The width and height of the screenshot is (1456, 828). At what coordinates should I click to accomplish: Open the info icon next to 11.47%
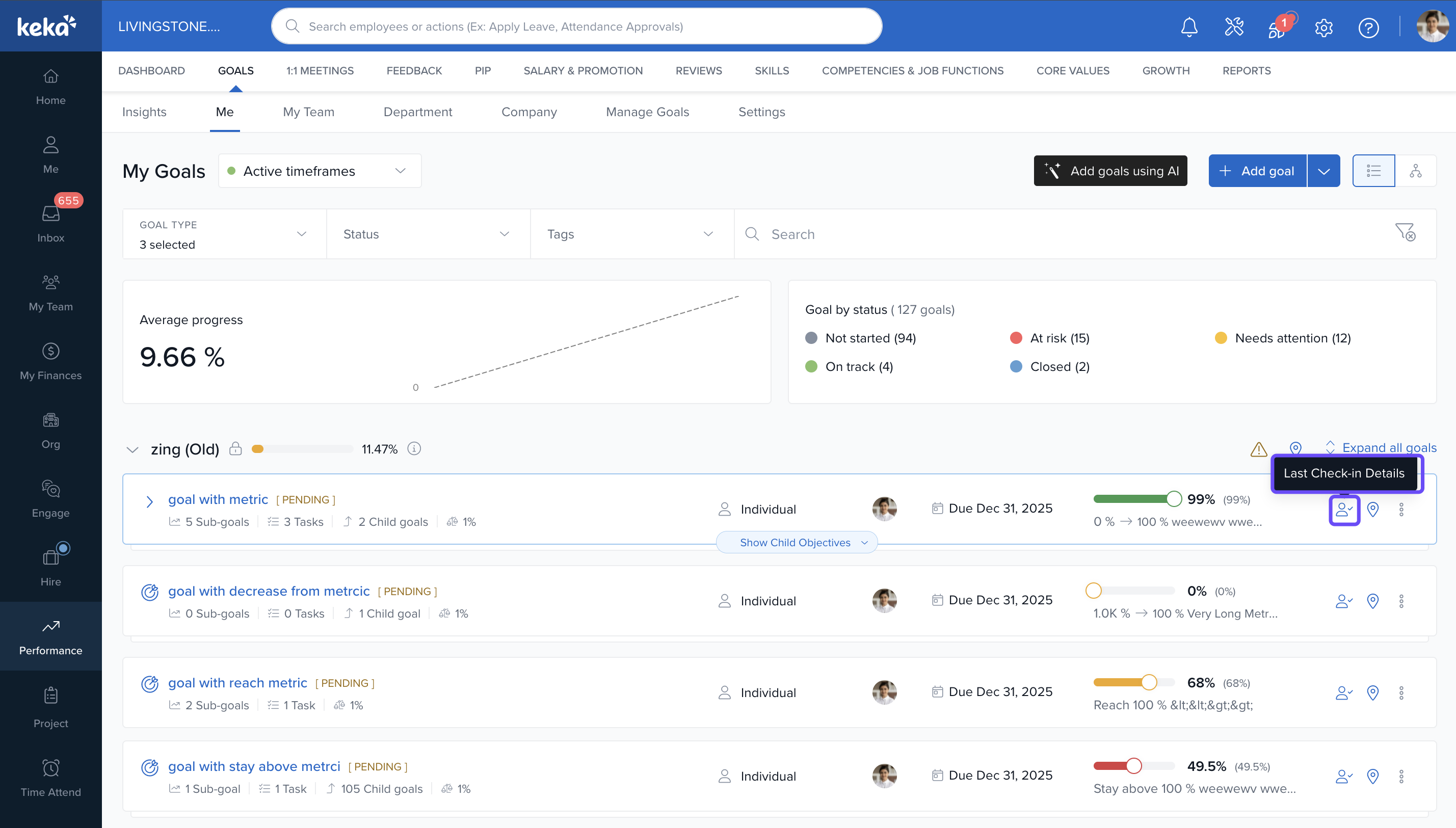(414, 449)
